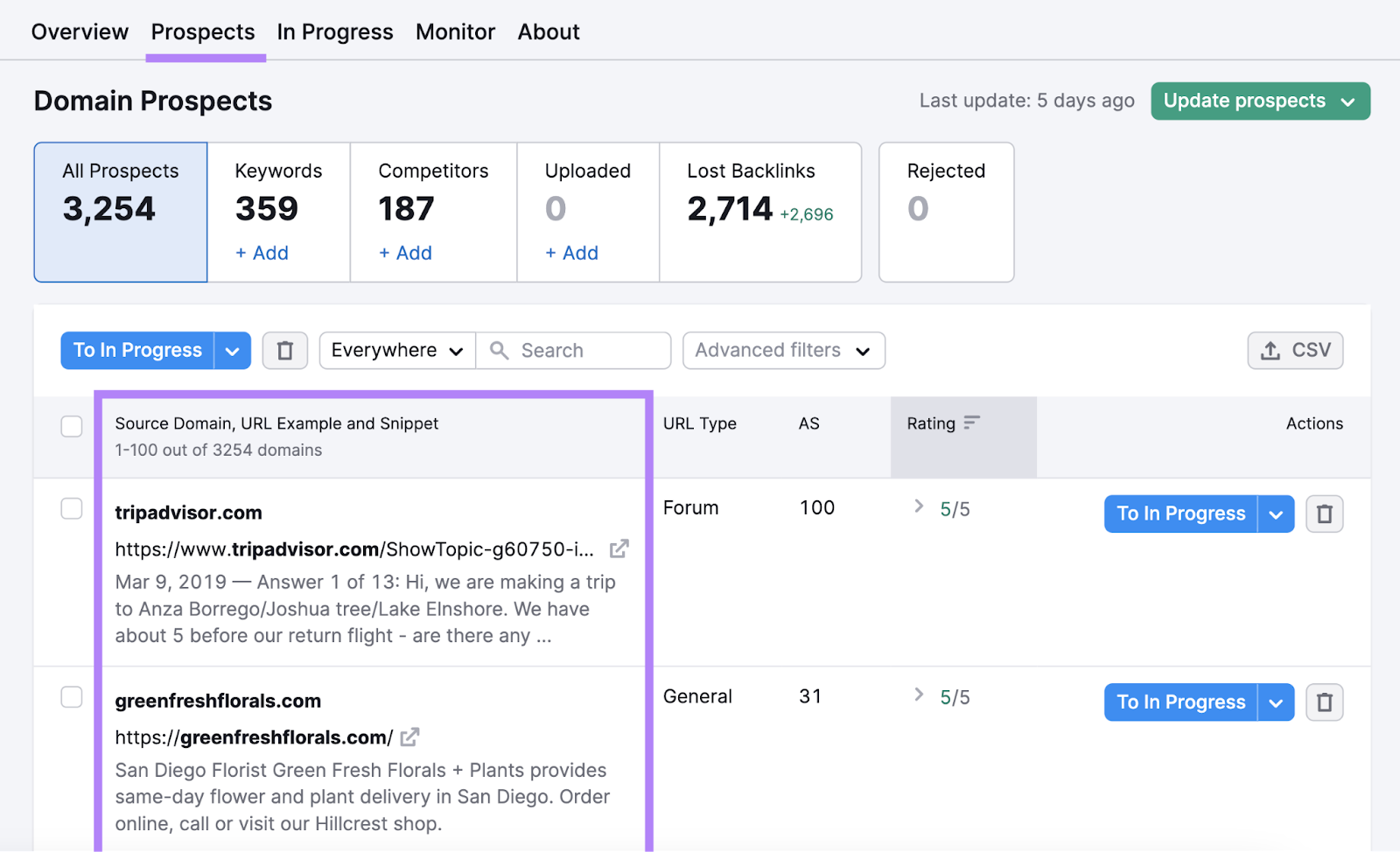Open greenfreshflorals row To In Progress arrow
Screen dimensions: 1400x852
1276,702
